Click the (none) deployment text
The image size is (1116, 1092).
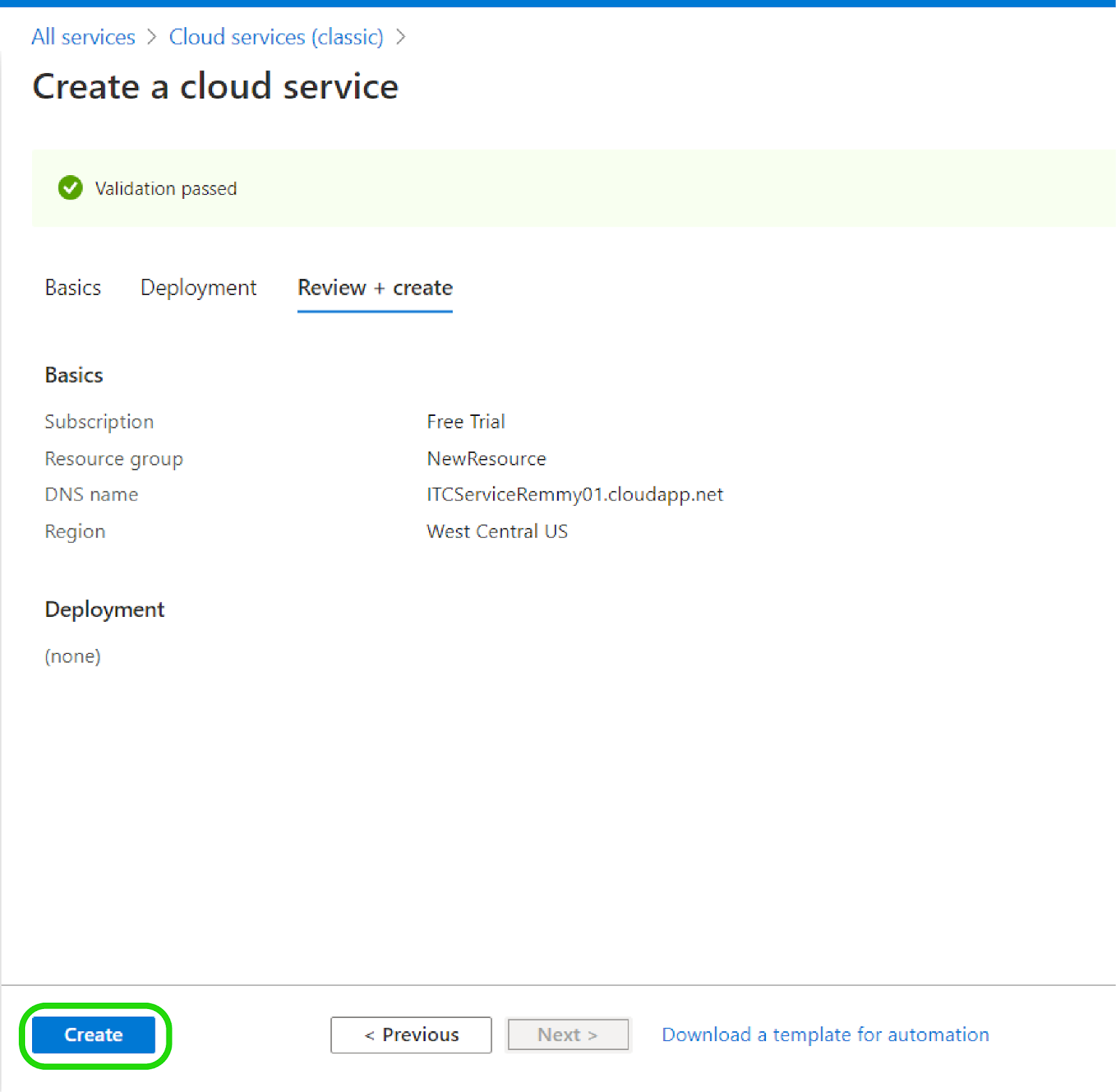pyautogui.click(x=73, y=655)
